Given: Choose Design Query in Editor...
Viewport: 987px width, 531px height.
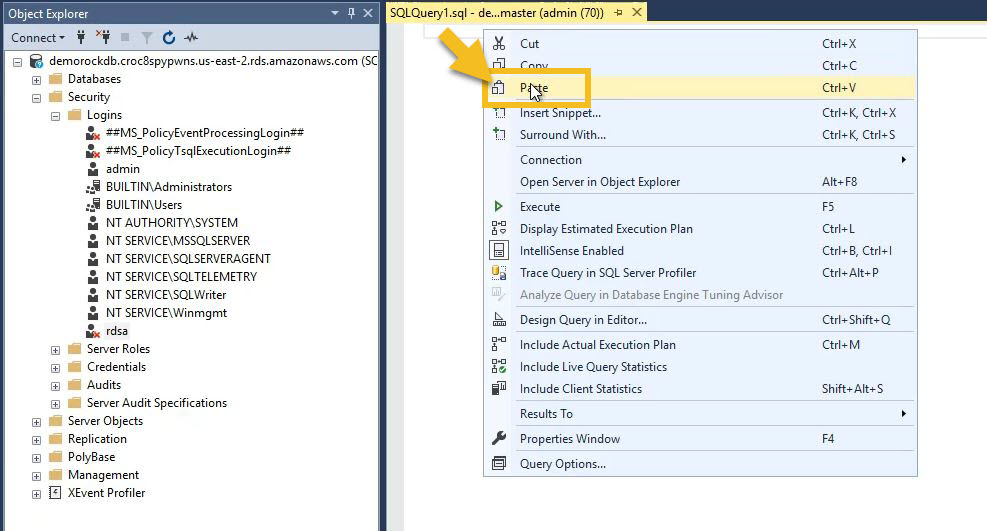Looking at the screenshot, I should click(700, 320).
